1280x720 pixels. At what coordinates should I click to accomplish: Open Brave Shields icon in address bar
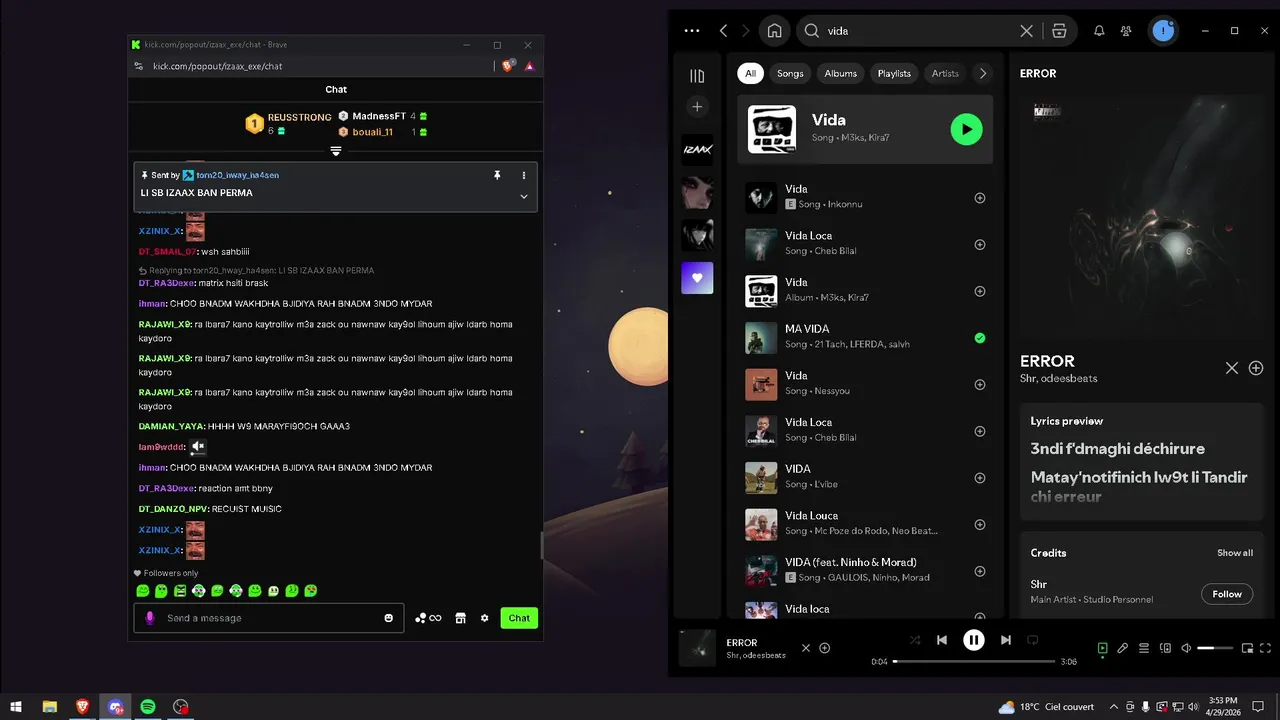(508, 66)
